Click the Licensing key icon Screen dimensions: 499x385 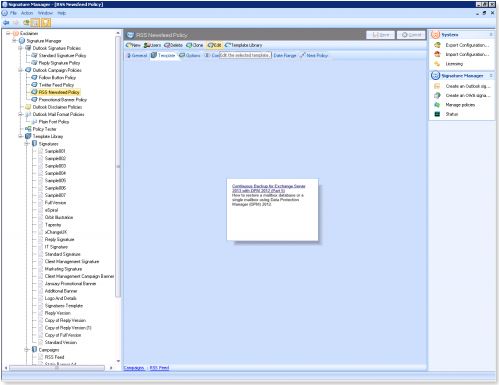pyautogui.click(x=437, y=63)
